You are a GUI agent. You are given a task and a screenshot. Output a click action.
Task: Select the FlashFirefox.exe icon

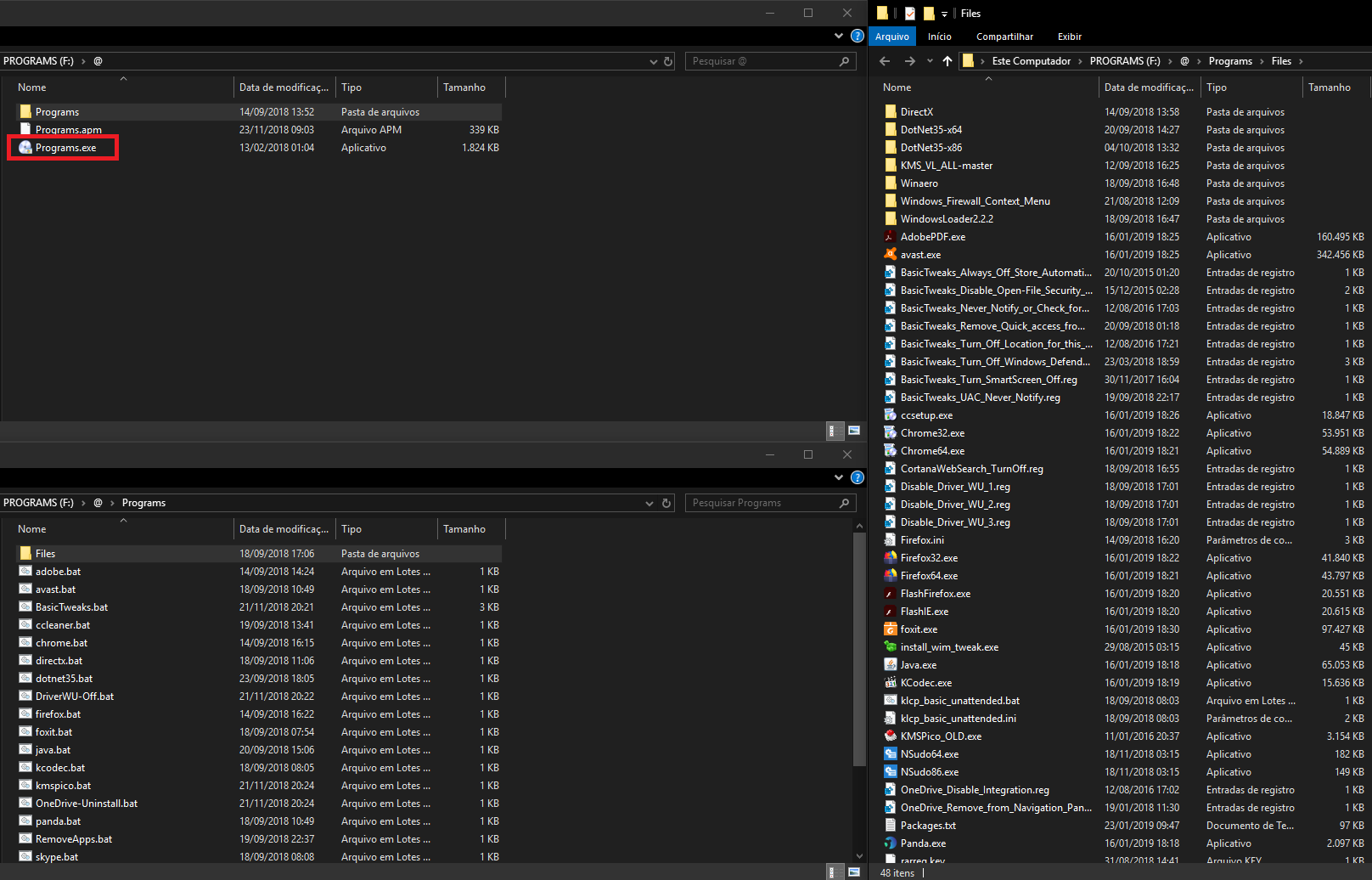point(890,594)
